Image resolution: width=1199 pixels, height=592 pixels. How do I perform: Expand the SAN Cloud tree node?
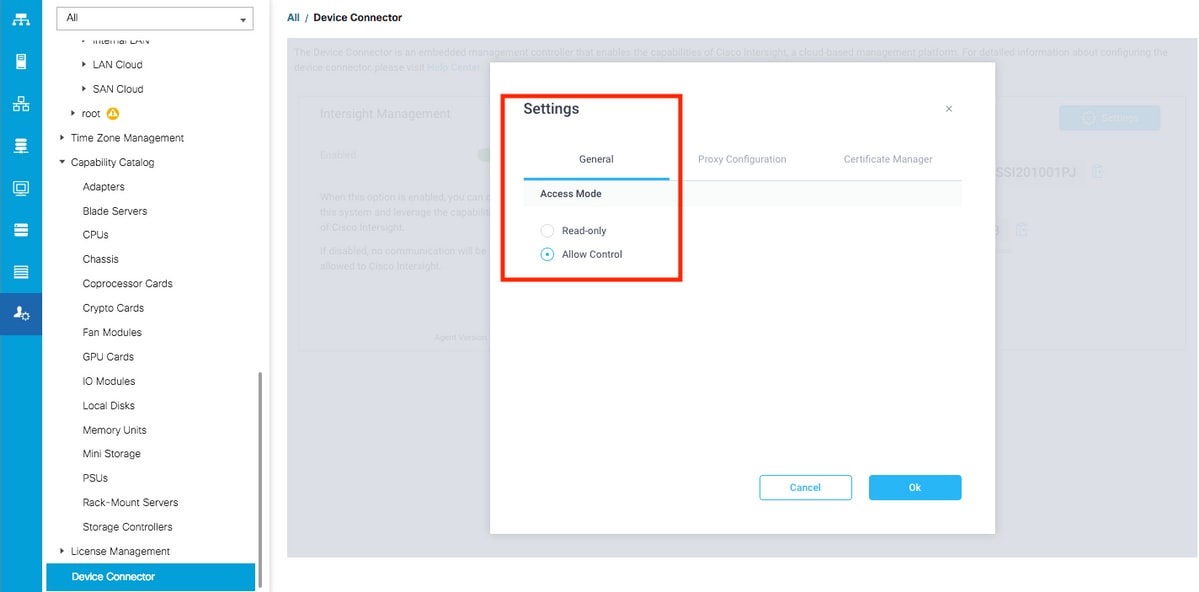[x=84, y=89]
